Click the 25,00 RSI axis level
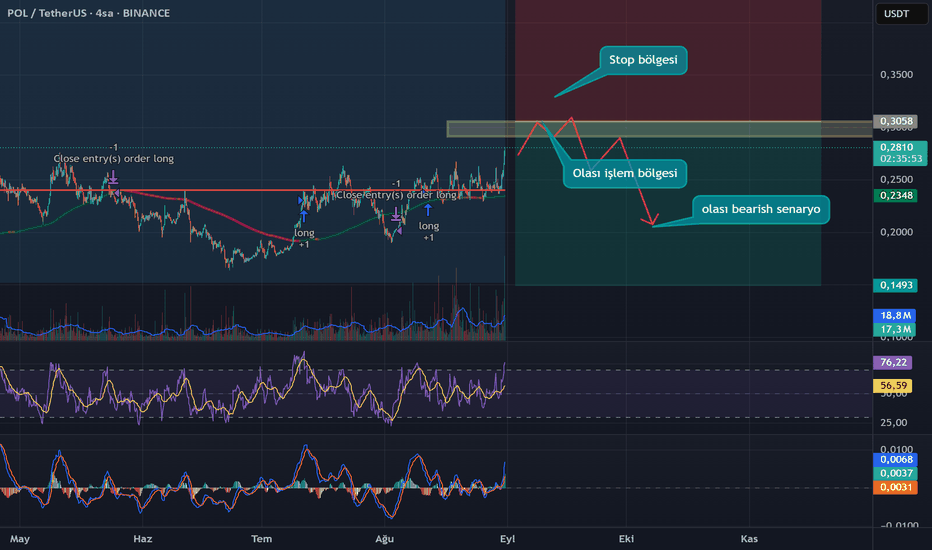Image resolution: width=932 pixels, height=550 pixels. 894,423
